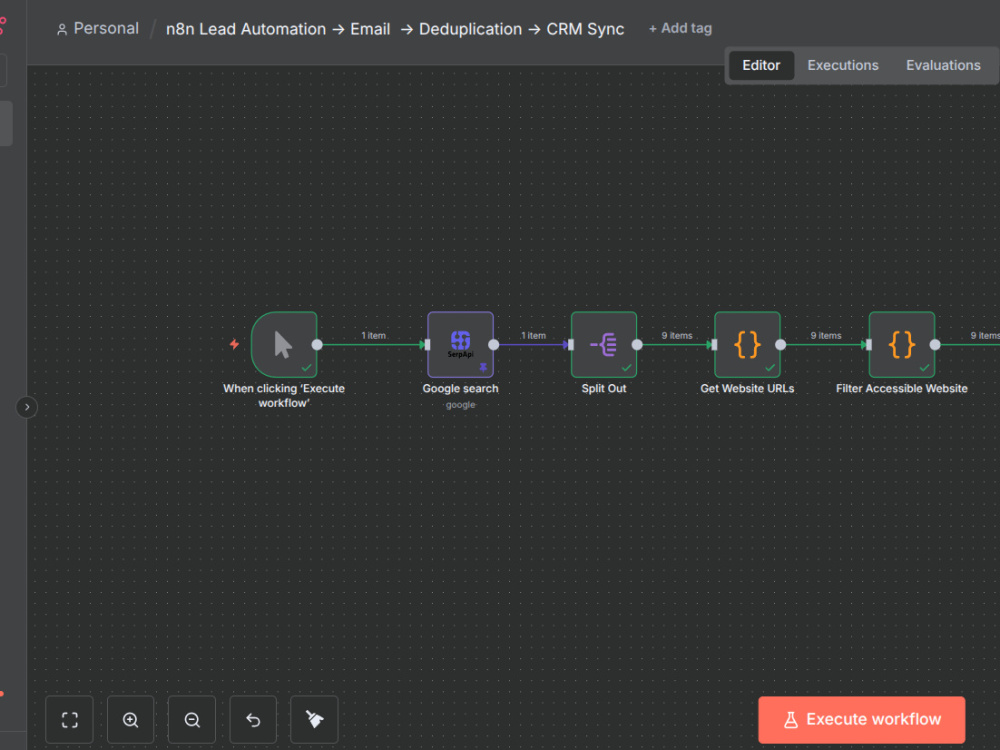Select the Split Out node
This screenshot has height=750, width=1000.
click(603, 344)
